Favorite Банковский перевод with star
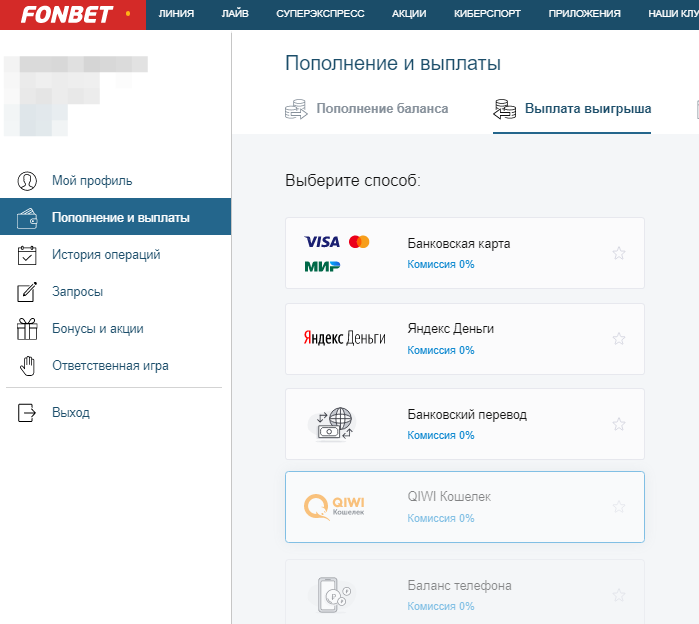The image size is (699, 624). click(619, 424)
